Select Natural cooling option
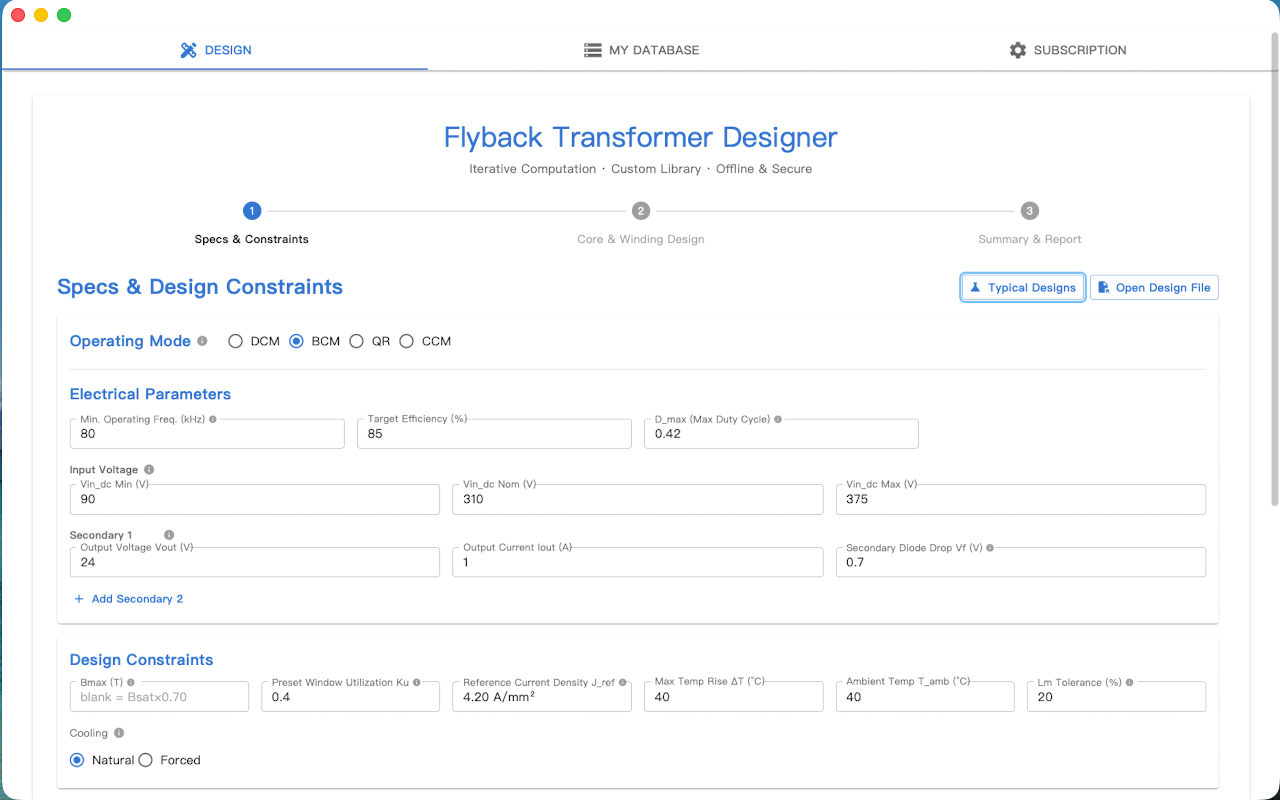The height and width of the screenshot is (800, 1280). (x=77, y=760)
